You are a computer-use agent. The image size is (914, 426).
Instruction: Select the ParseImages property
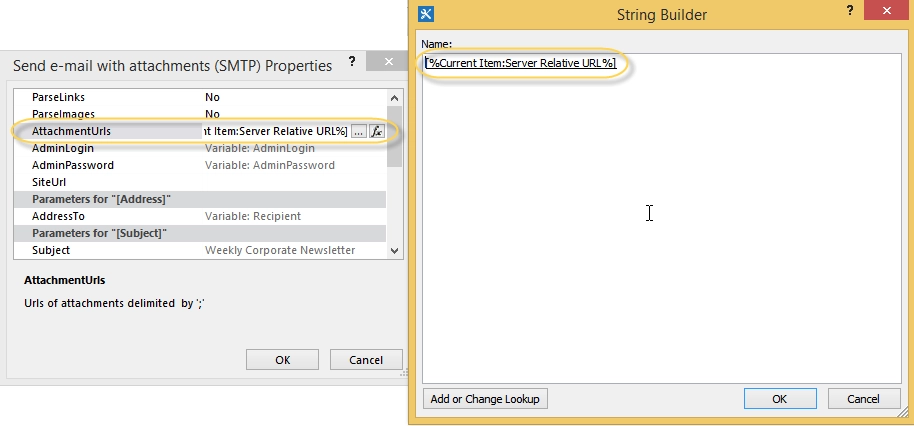(x=63, y=114)
